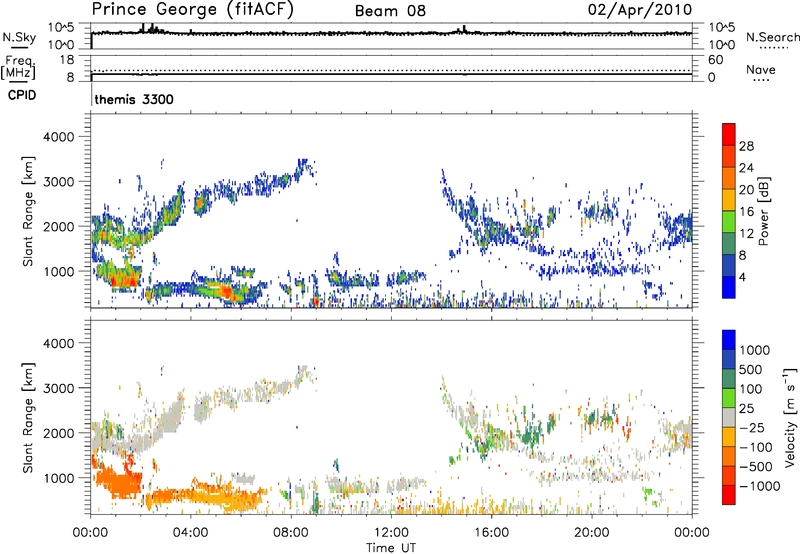Click the "-1000" Velocity colorbar label
This screenshot has width=800, height=554.
(x=760, y=486)
